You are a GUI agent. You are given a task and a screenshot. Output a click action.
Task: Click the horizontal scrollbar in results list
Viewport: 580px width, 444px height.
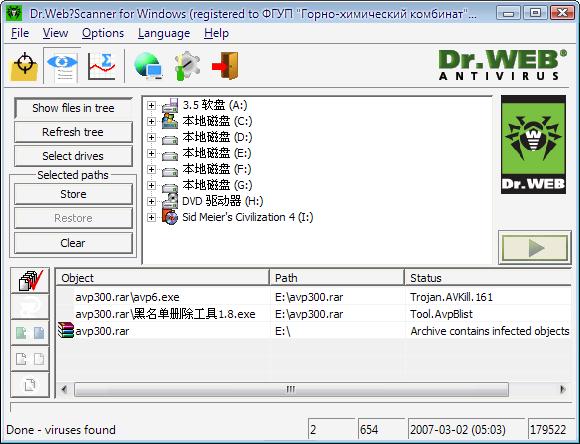291,389
